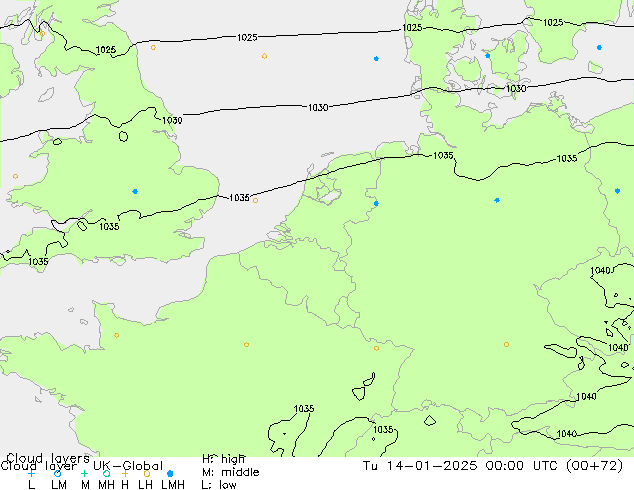Screen dimensions: 634x490
Task: Click the 1025 isobar label over Sweden
Action: [553, 23]
